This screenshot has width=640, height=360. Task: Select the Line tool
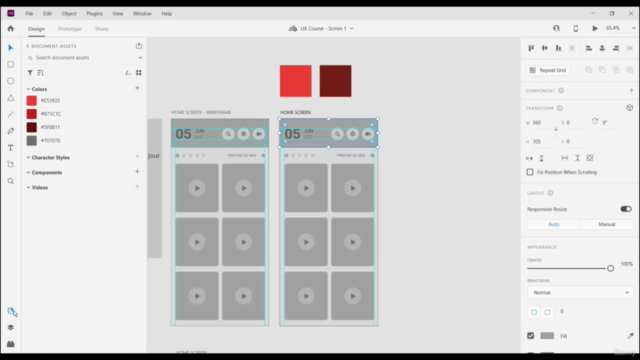pyautogui.click(x=11, y=114)
